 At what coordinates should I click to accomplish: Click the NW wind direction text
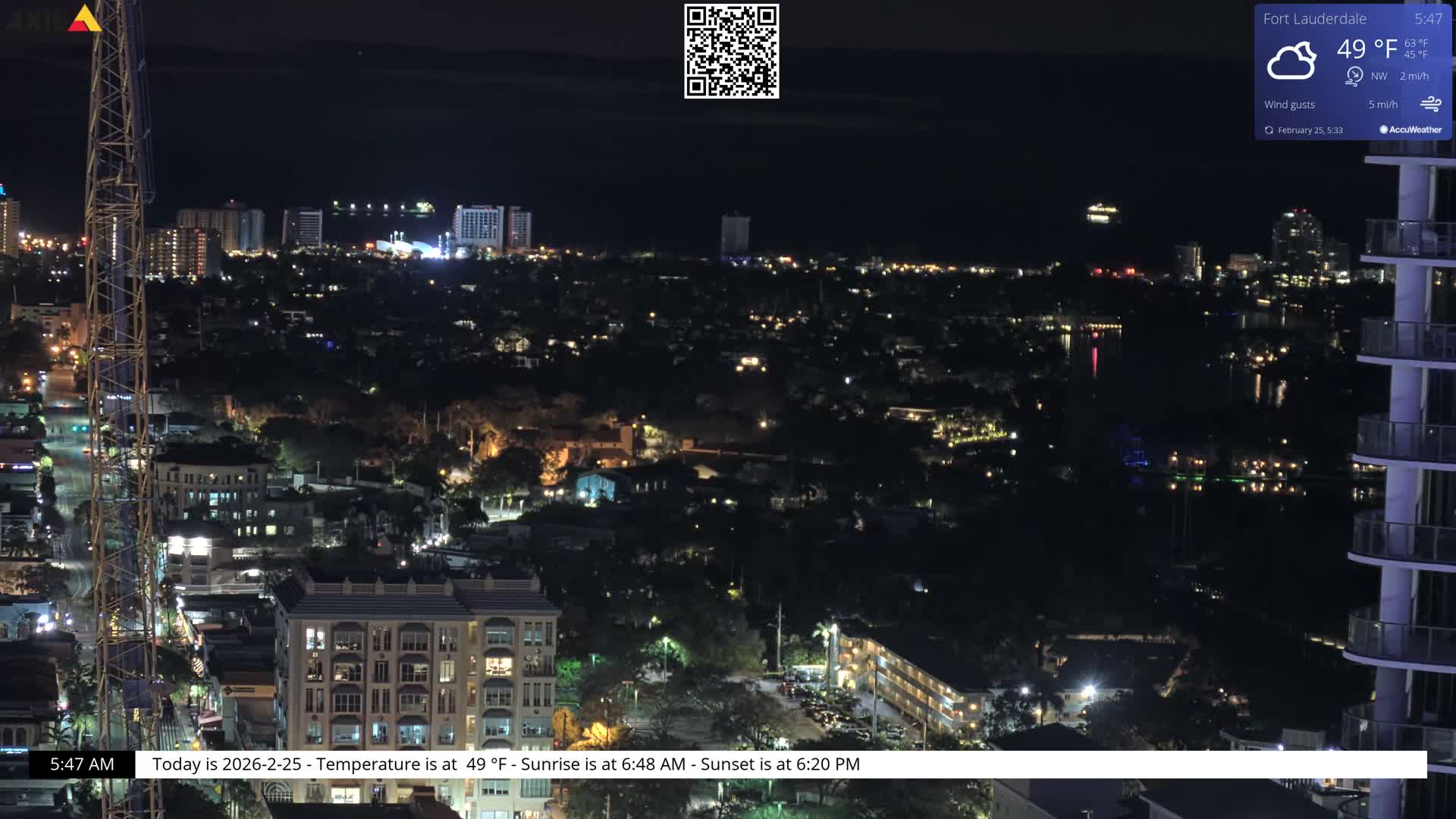[1379, 77]
